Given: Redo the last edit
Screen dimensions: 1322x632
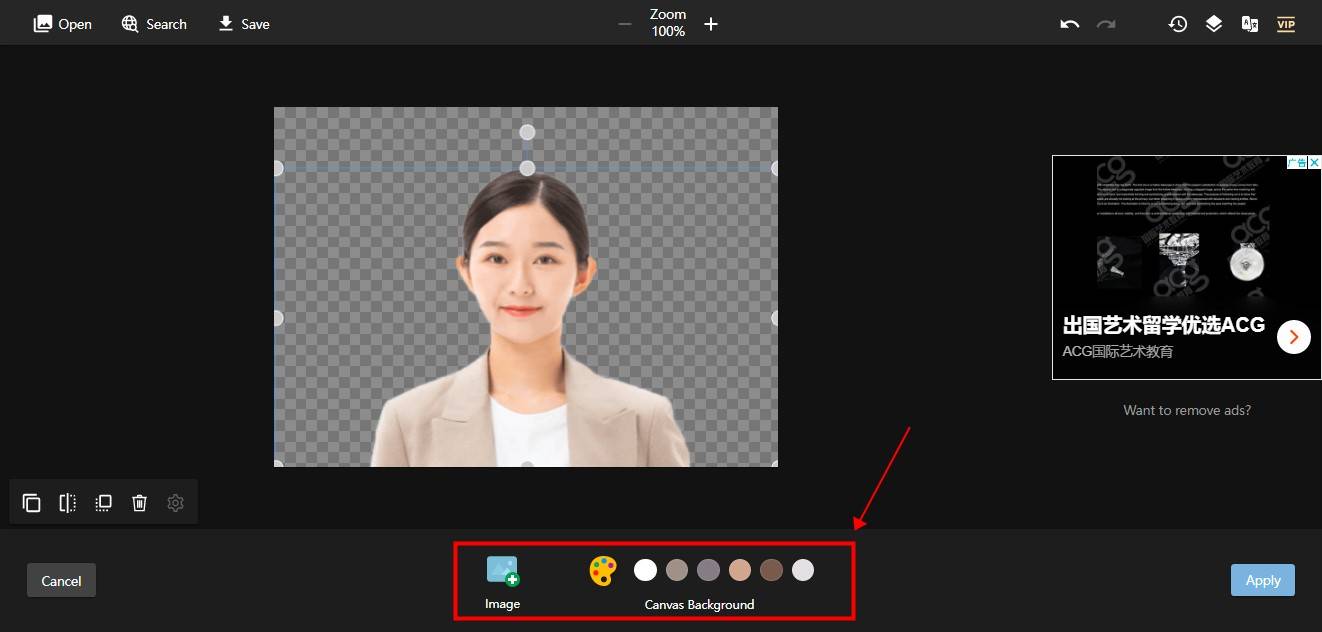Looking at the screenshot, I should (x=1105, y=23).
